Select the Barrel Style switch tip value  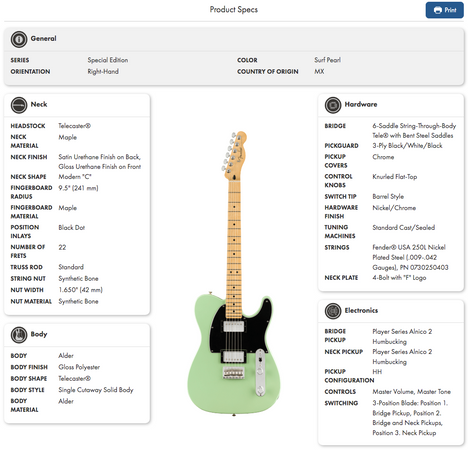coord(388,196)
